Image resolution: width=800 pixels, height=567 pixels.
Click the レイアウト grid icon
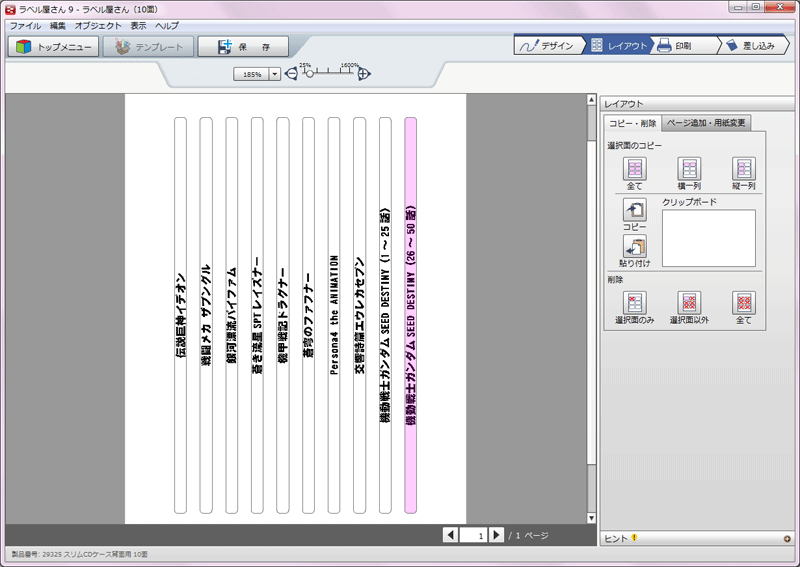coord(596,45)
